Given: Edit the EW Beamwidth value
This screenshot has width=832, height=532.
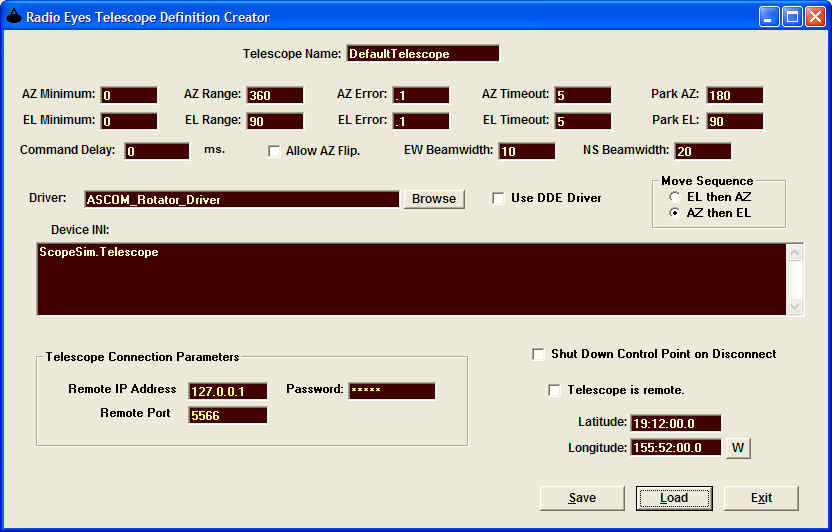Looking at the screenshot, I should tap(527, 151).
